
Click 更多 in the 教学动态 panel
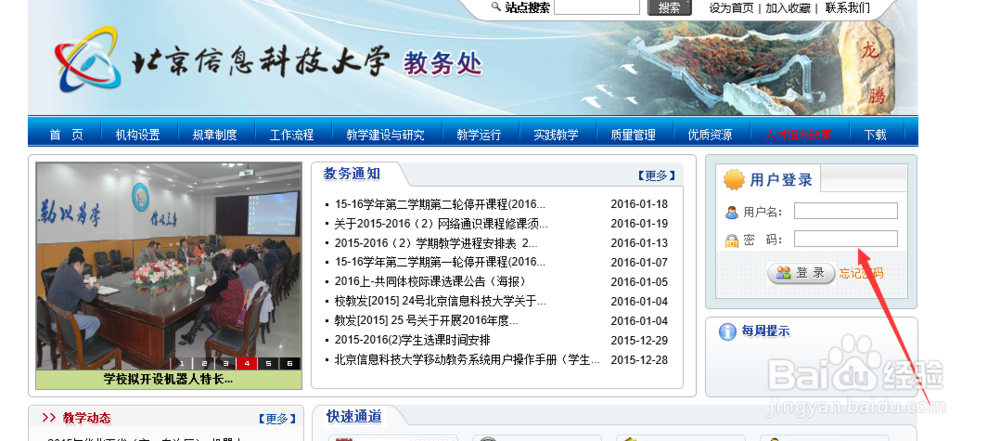pos(277,419)
